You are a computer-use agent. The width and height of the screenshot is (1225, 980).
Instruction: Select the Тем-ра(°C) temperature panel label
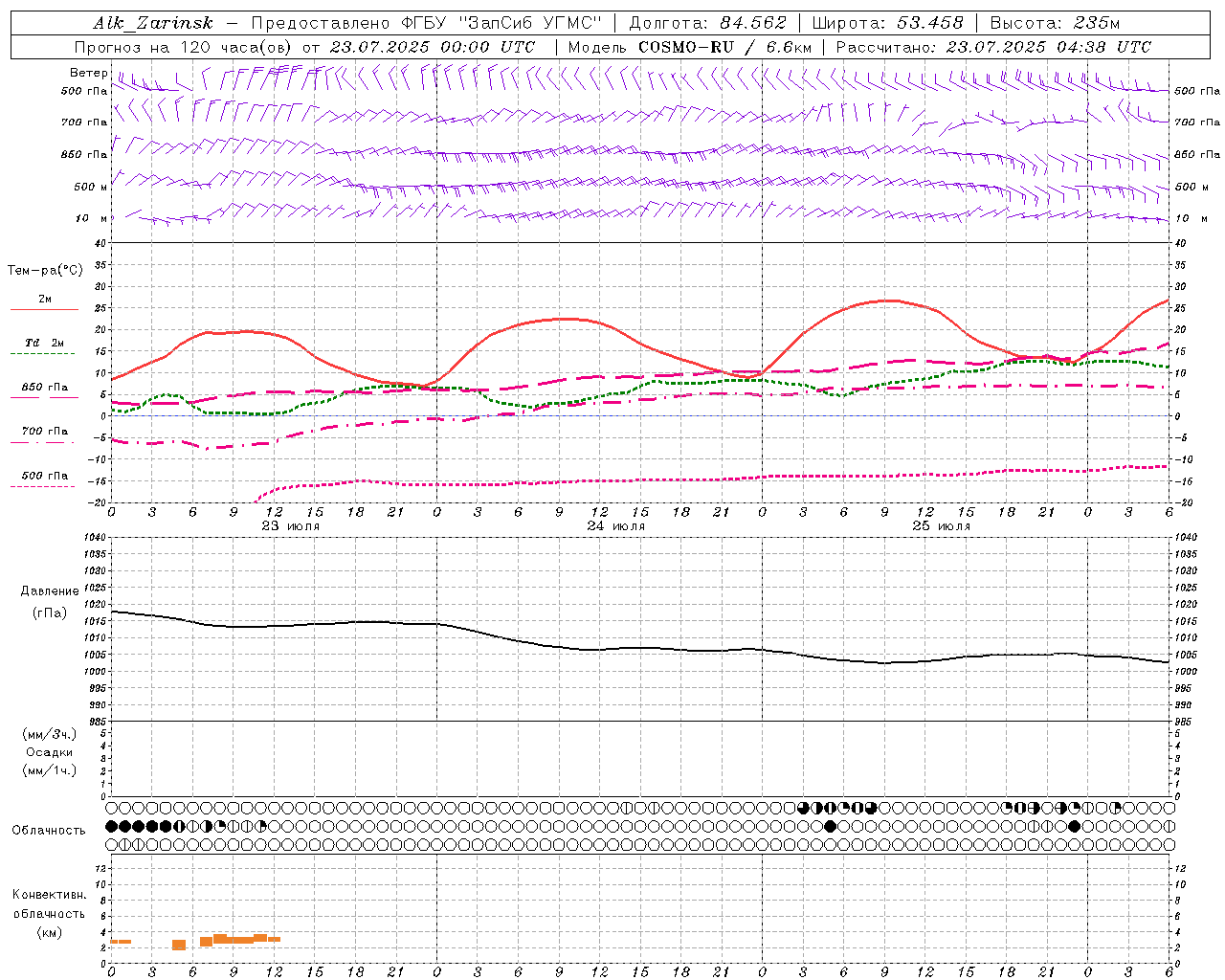(x=45, y=271)
